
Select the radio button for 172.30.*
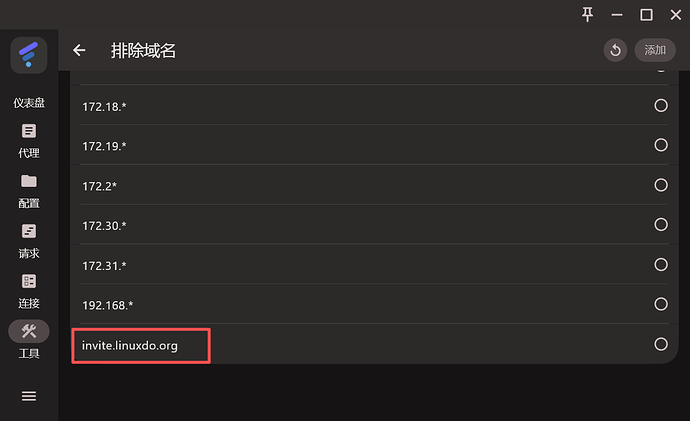(661, 224)
